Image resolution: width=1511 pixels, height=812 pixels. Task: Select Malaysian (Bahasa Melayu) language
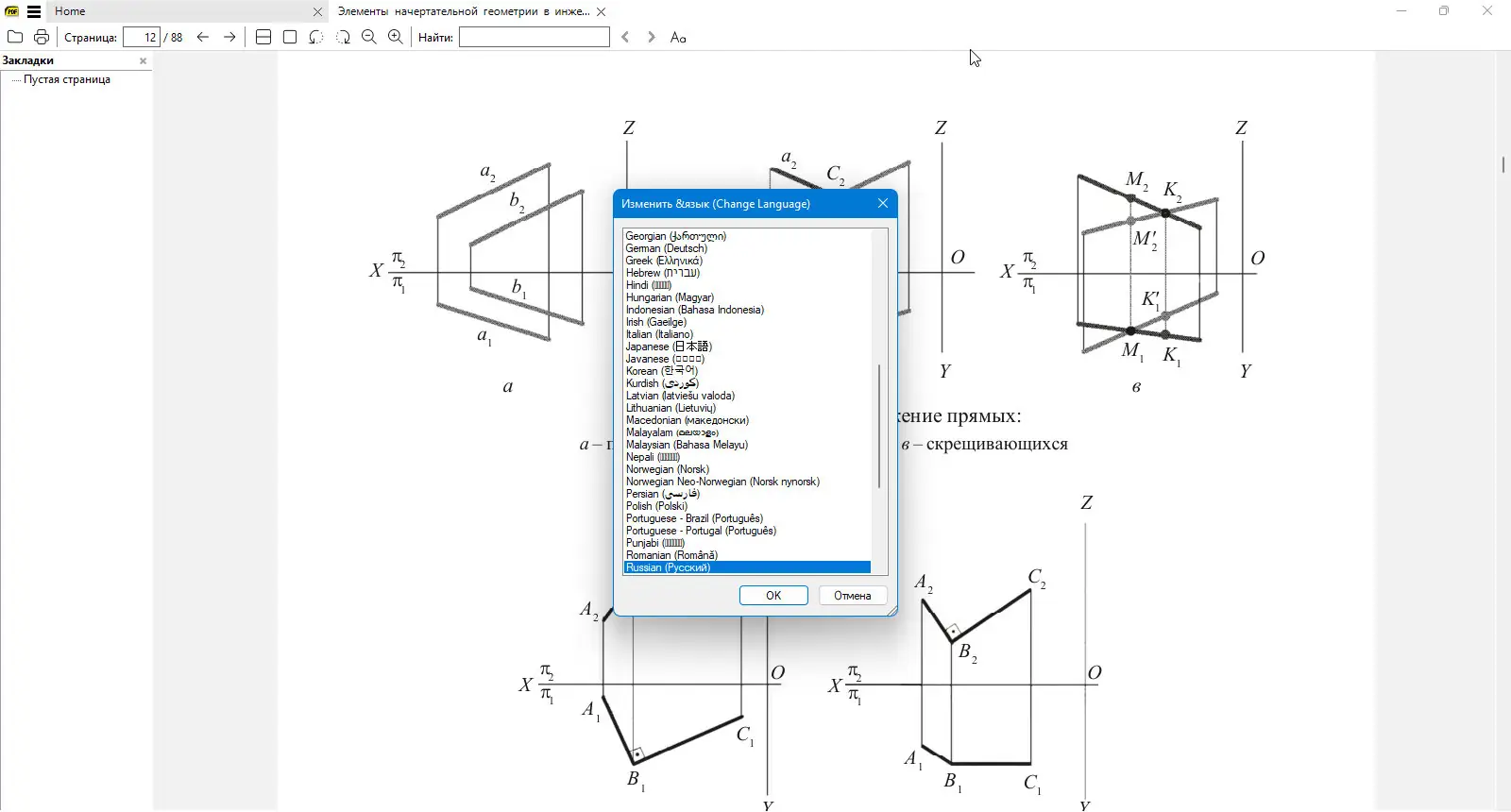747,445
